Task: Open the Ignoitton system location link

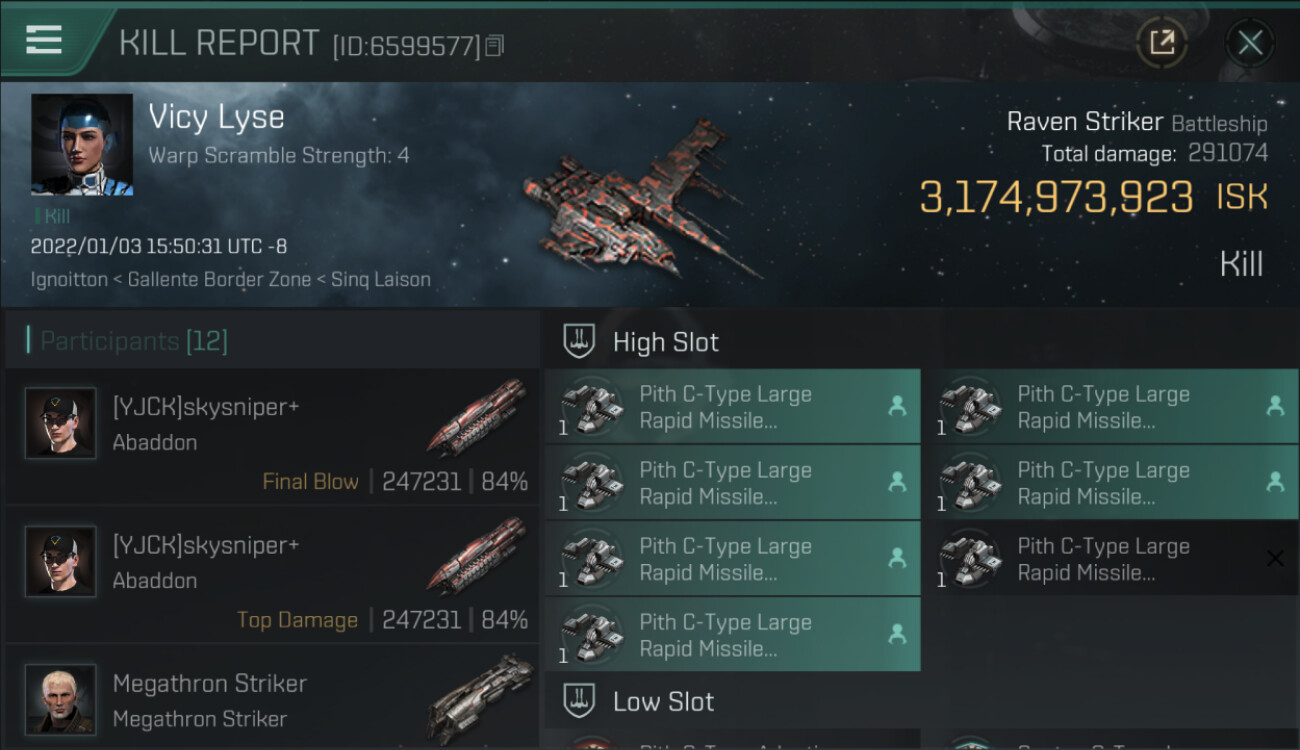Action: (69, 280)
